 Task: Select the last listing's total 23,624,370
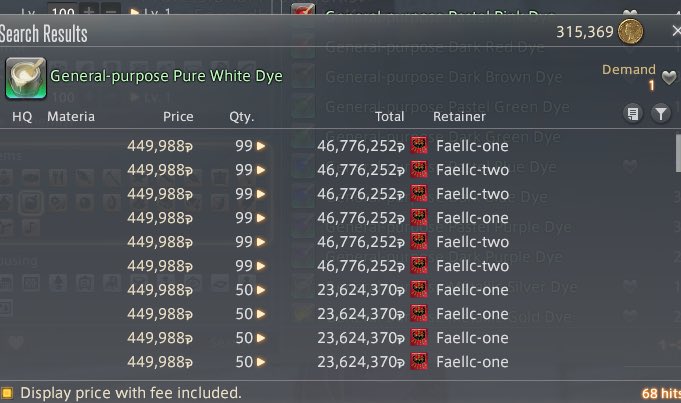pyautogui.click(x=360, y=362)
